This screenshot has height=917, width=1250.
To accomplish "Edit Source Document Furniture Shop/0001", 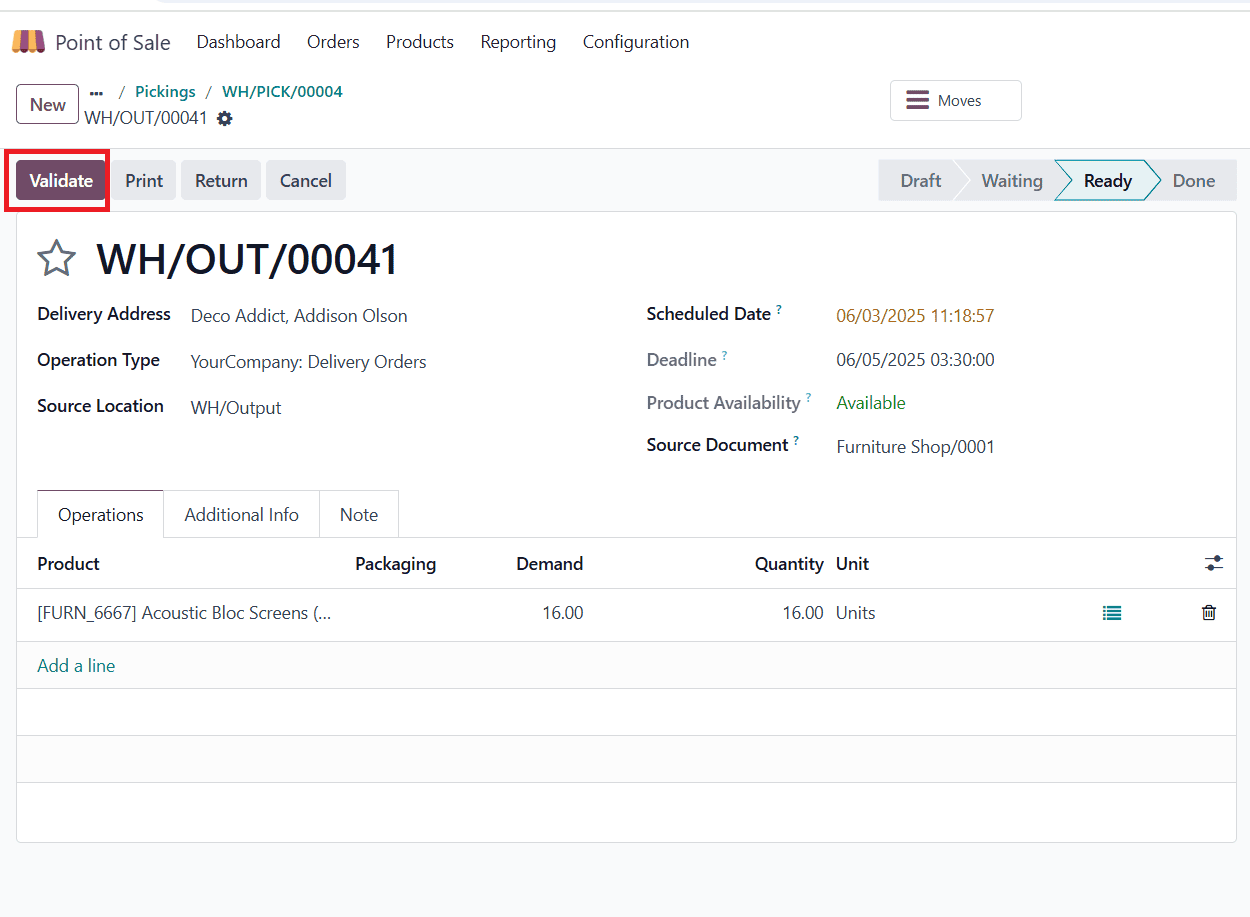I will pos(915,447).
